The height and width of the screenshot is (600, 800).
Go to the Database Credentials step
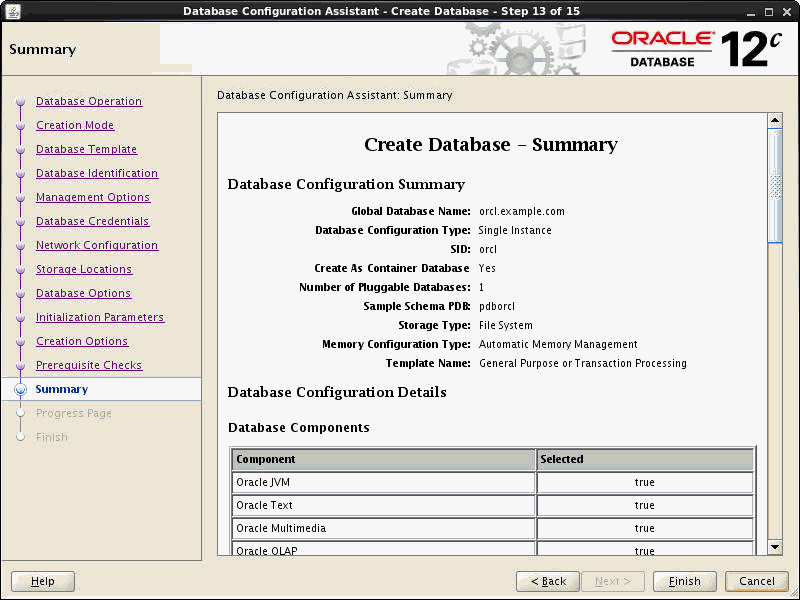[92, 221]
